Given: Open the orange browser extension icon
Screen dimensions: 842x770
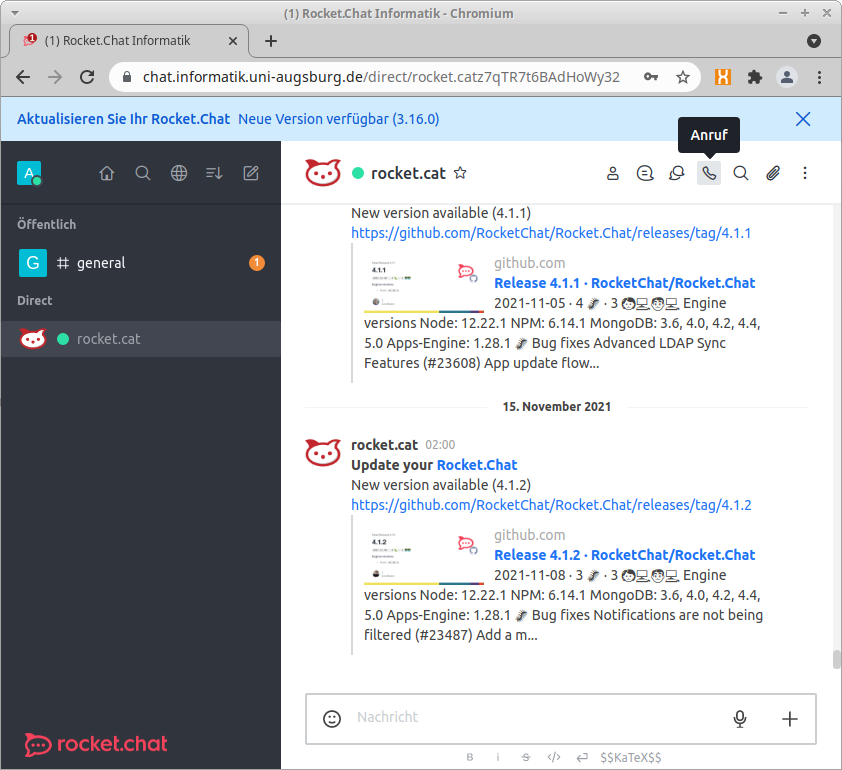Looking at the screenshot, I should 723,77.
